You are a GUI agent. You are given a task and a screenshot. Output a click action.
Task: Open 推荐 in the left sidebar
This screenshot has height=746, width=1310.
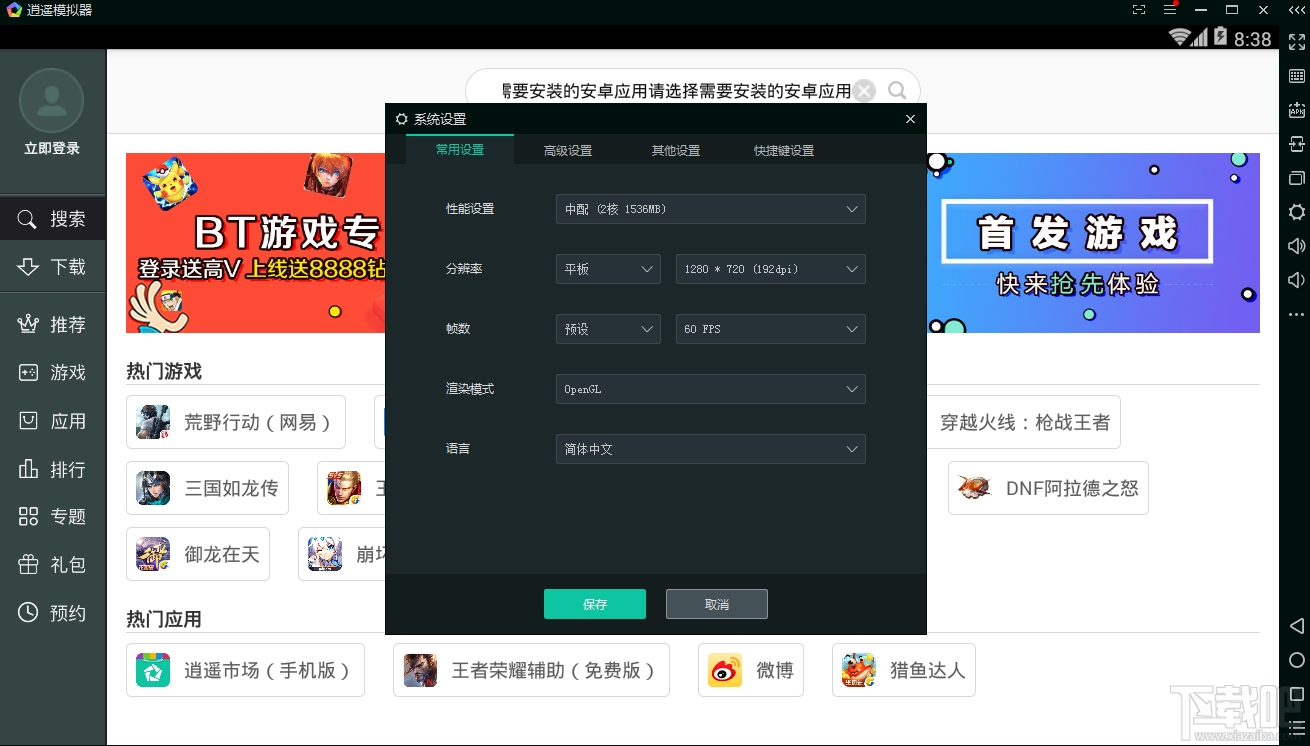(x=53, y=325)
